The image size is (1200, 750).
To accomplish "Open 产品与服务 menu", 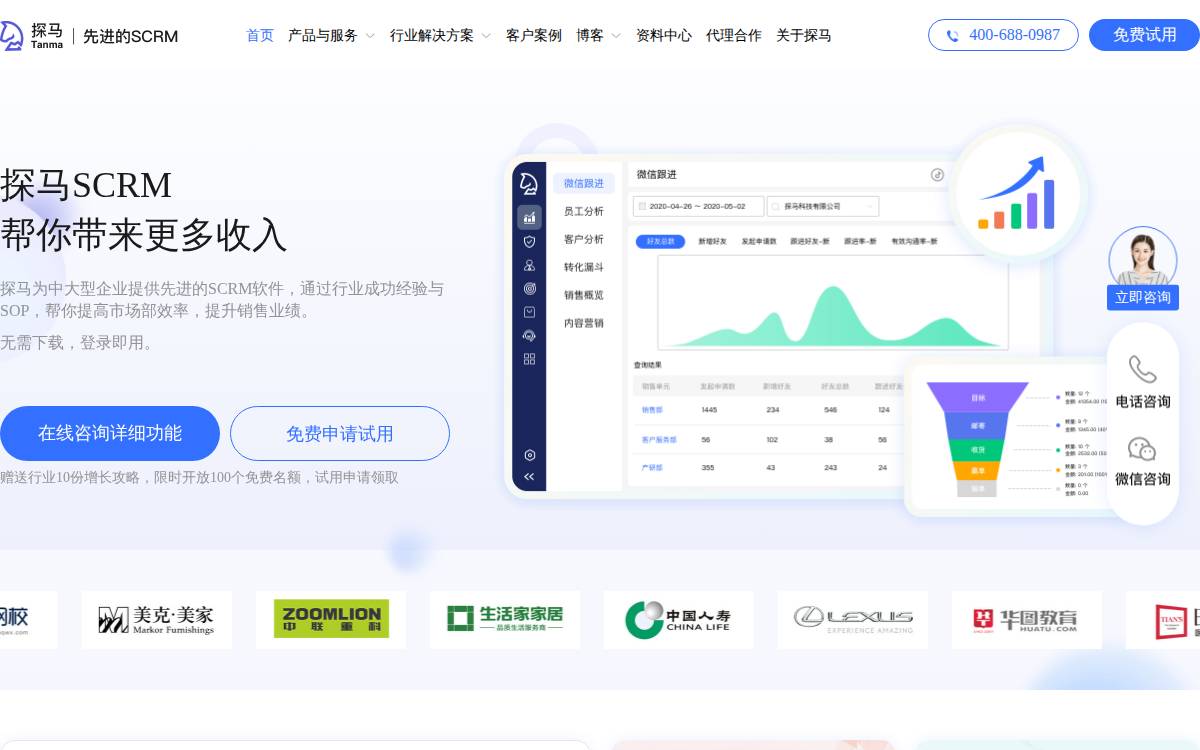I will coord(323,36).
